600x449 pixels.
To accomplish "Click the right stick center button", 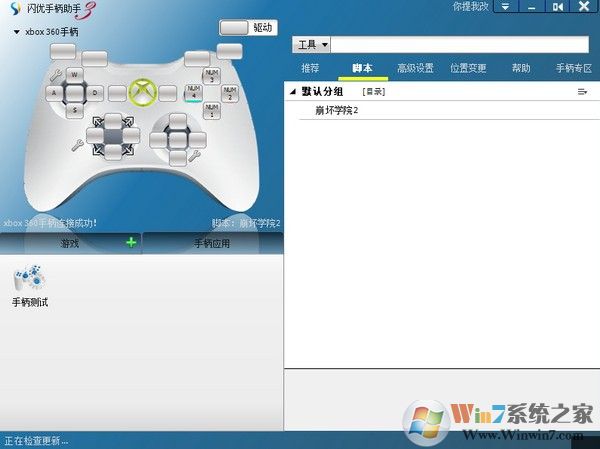I will point(178,140).
